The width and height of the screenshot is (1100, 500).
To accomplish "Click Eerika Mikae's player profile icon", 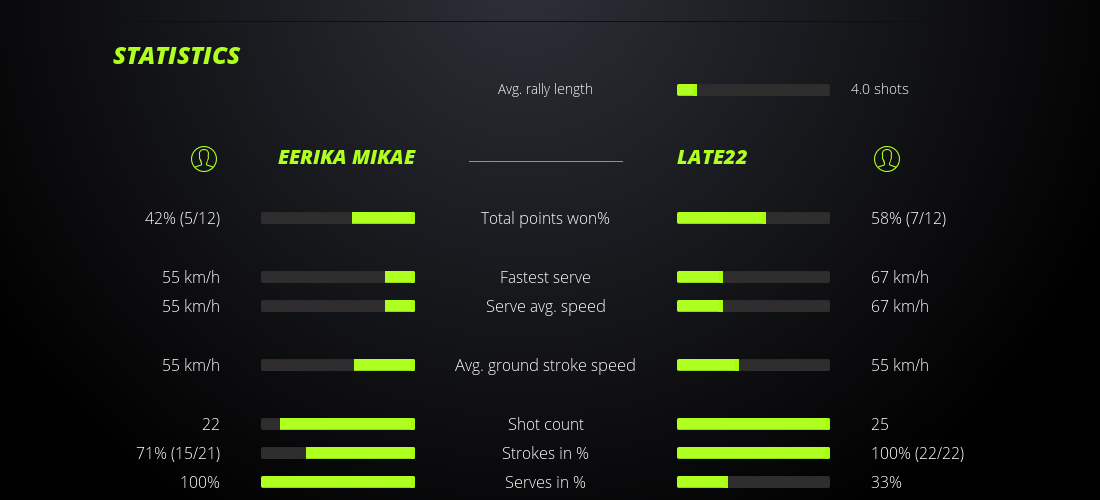I will [x=204, y=158].
